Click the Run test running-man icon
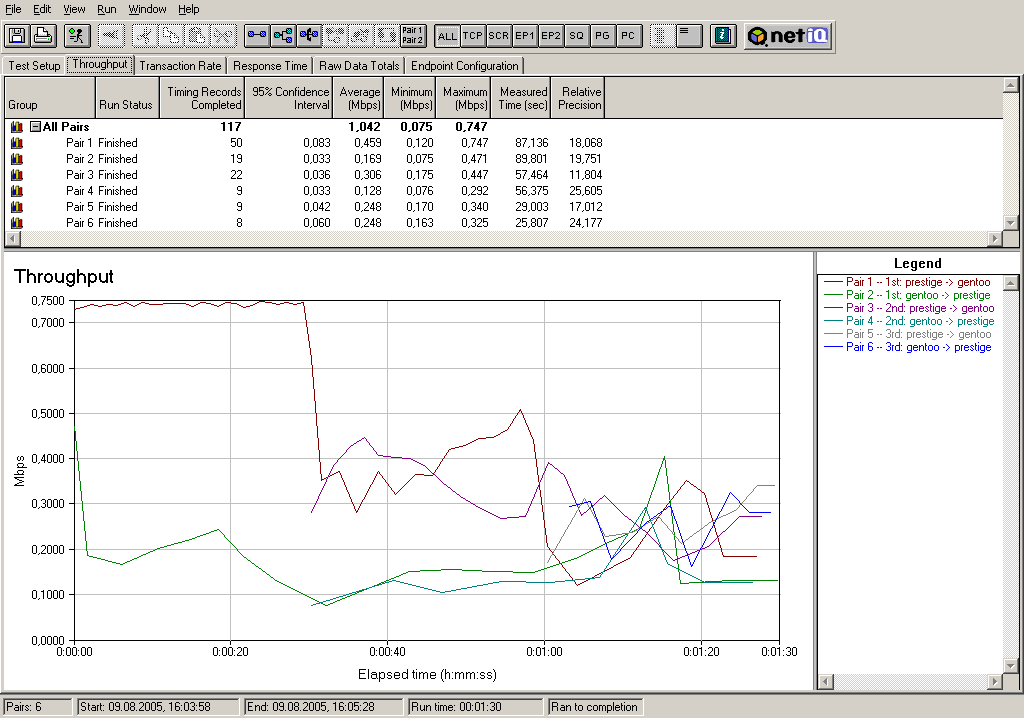The width and height of the screenshot is (1024, 718). (x=76, y=36)
